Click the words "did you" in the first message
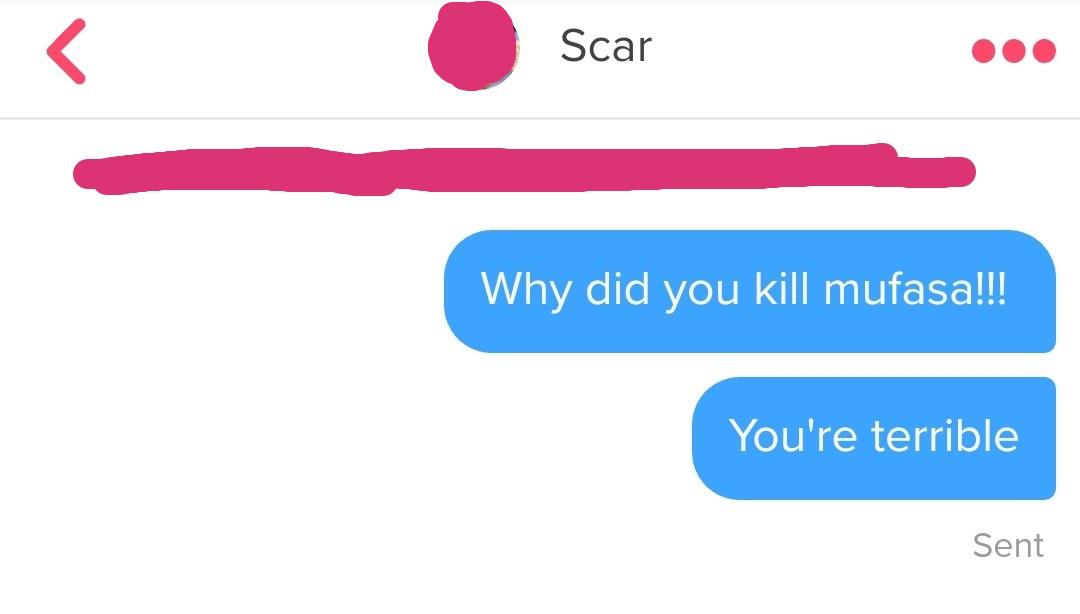Image resolution: width=1080 pixels, height=614 pixels. 663,290
